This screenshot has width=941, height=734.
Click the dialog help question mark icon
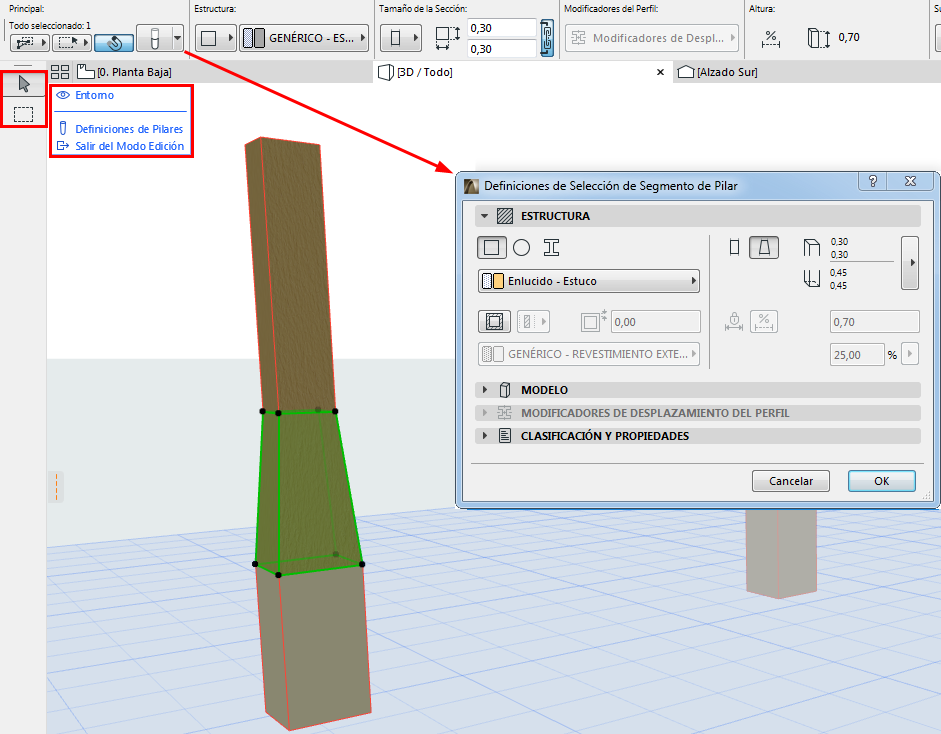pos(872,182)
